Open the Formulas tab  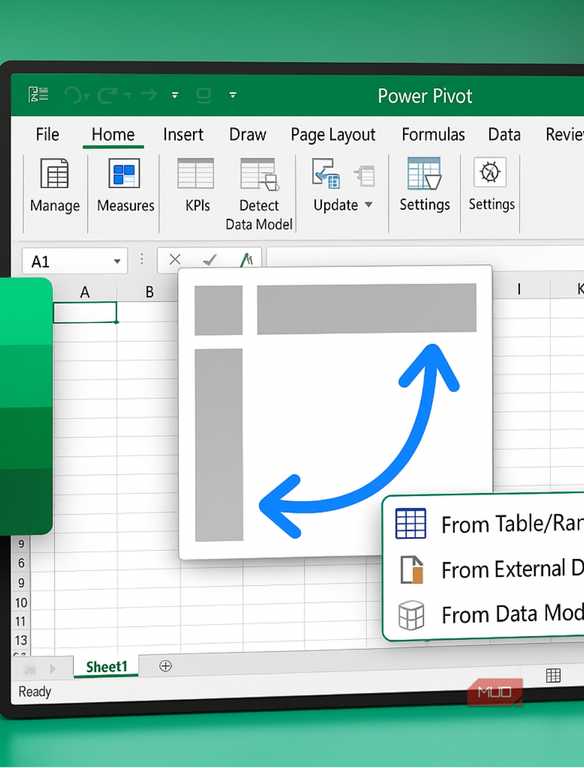coord(433,134)
